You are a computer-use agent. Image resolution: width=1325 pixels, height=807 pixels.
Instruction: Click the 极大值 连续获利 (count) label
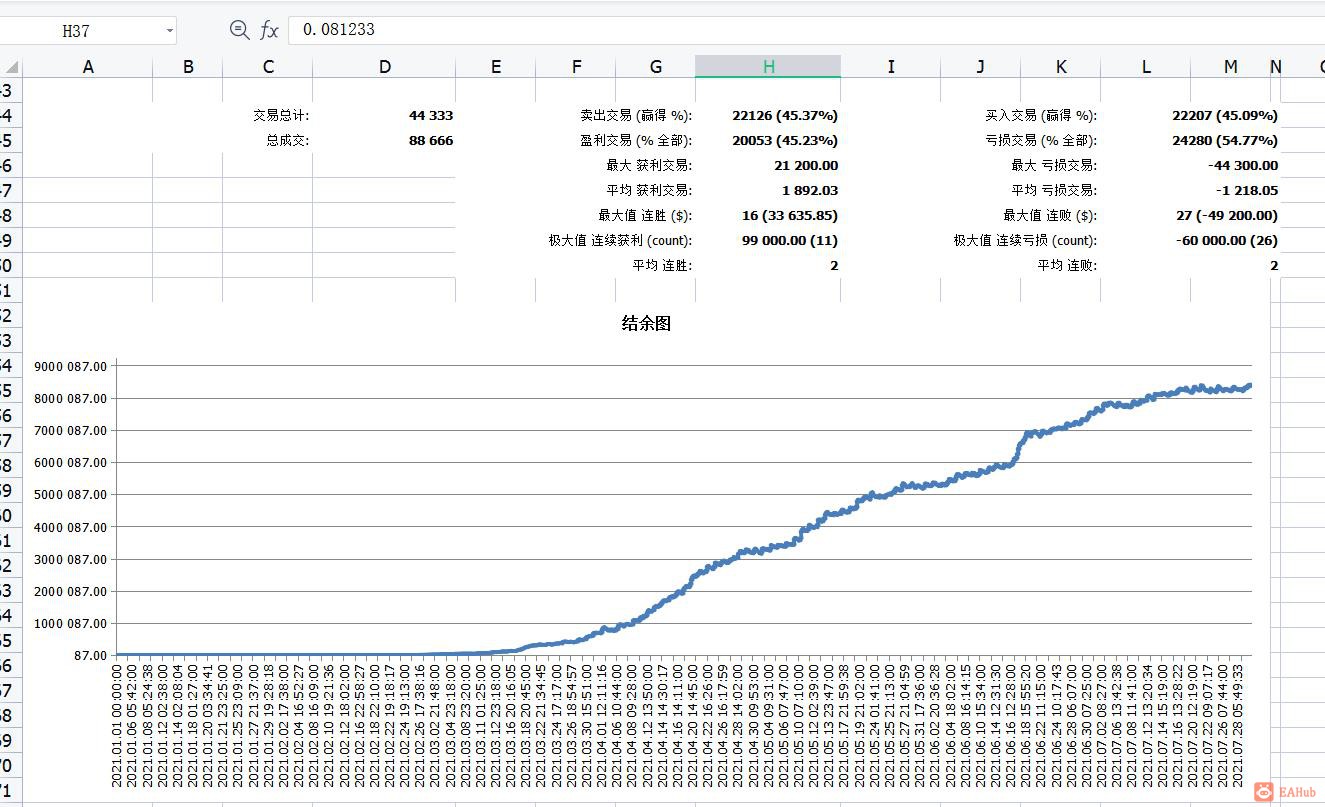(620, 240)
